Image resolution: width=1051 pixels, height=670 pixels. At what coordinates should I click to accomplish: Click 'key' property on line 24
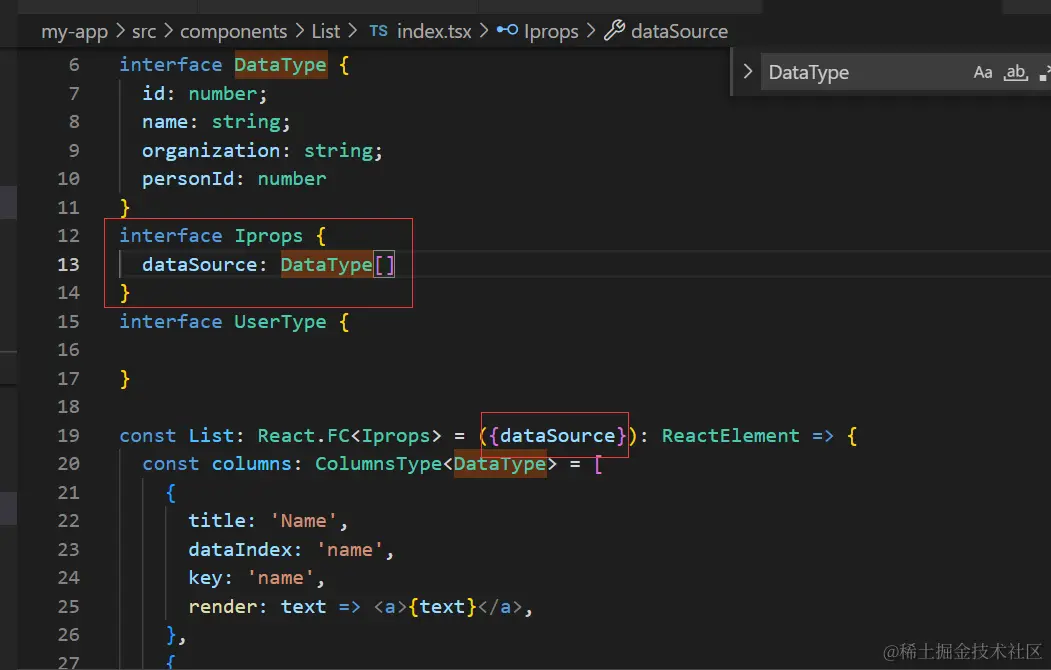[x=205, y=578]
